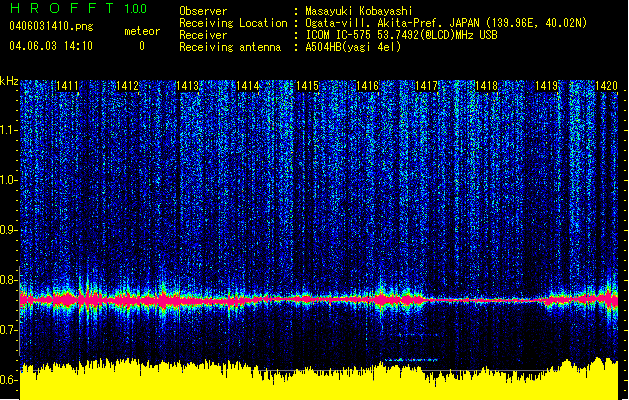
Task: Click the meteor count value 0
Action: coord(142,46)
